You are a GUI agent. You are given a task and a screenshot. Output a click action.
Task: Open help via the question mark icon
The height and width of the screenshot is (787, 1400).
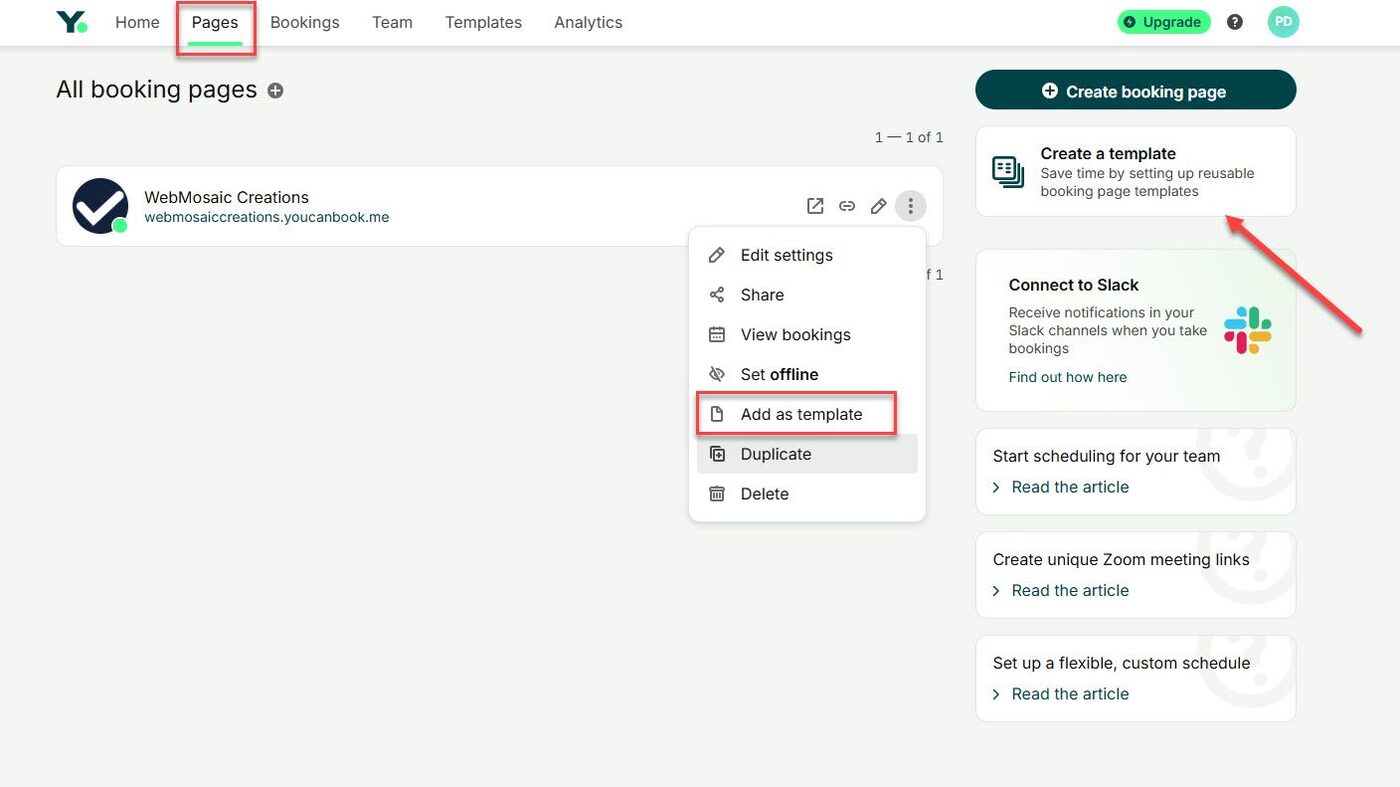pos(1234,21)
